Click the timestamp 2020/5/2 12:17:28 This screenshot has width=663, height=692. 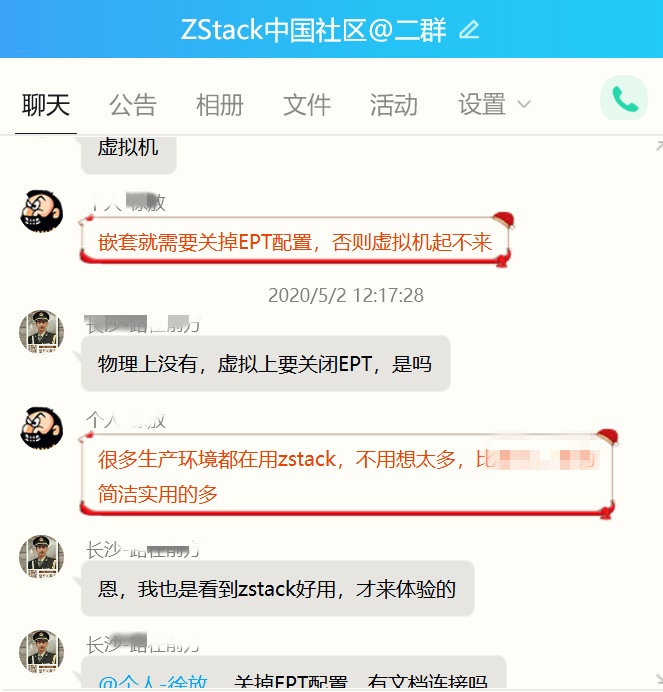346,295
